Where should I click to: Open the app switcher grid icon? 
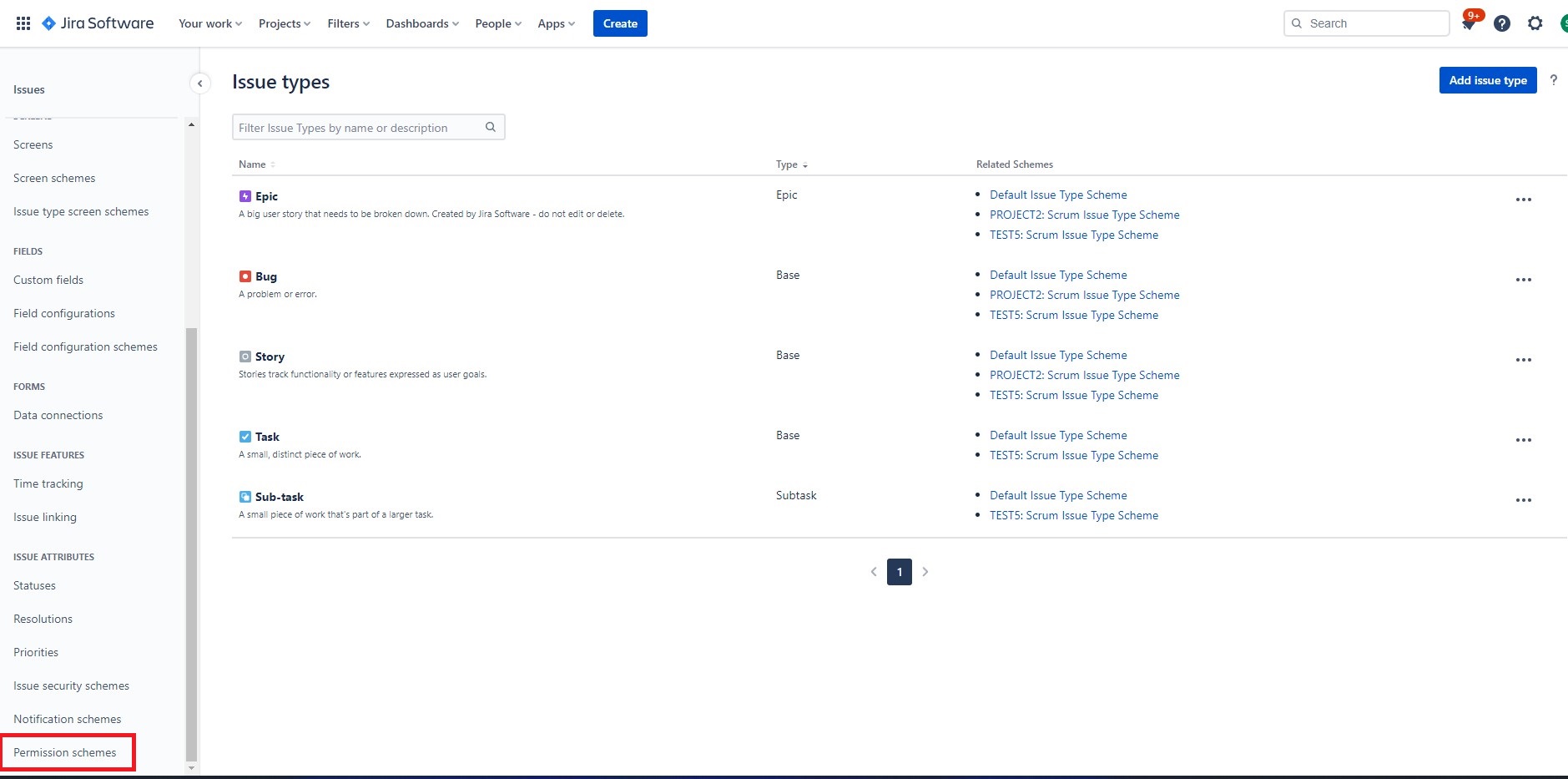point(23,23)
